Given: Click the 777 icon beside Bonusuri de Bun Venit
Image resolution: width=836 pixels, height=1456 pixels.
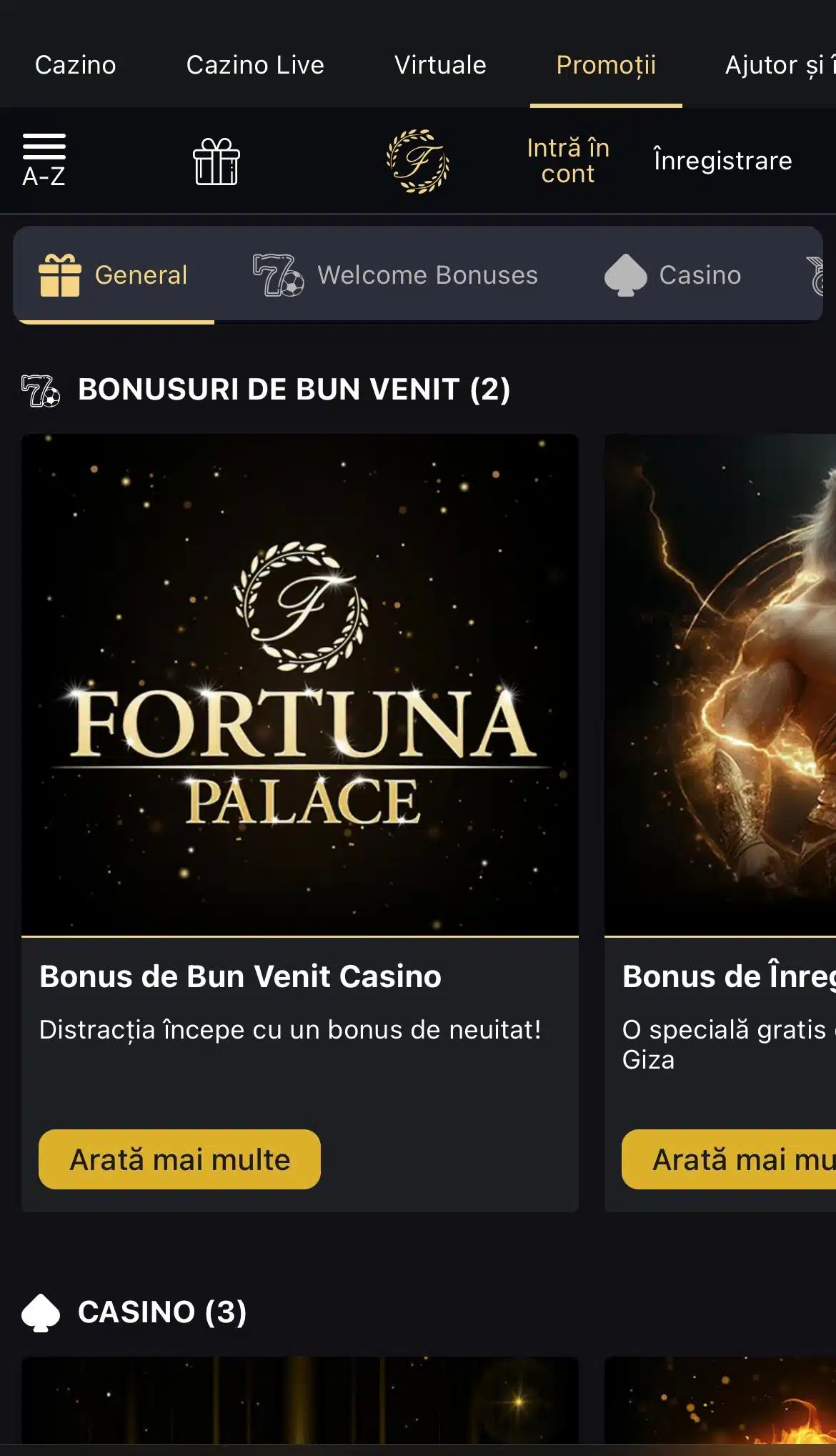Looking at the screenshot, I should [41, 390].
